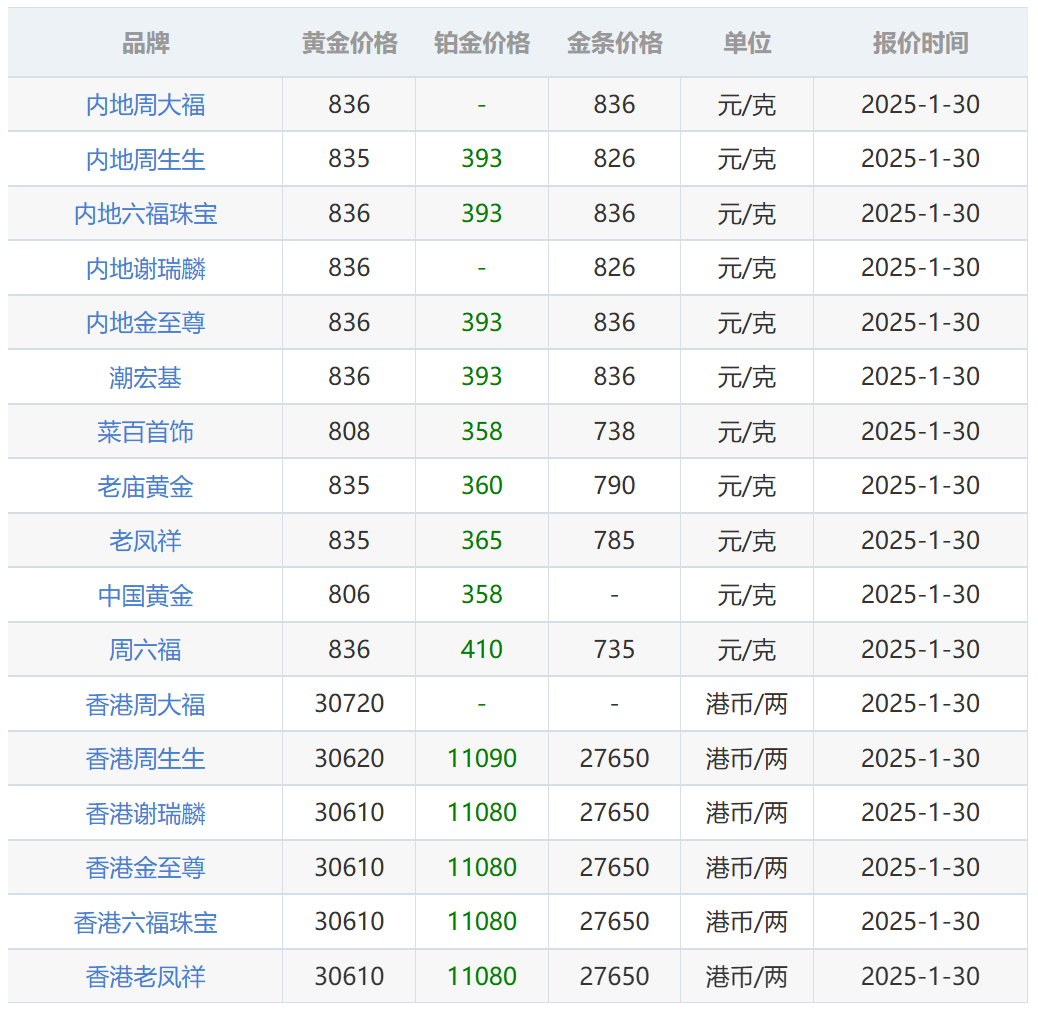
Task: Open the 香港周生生 brand link
Action: [x=146, y=759]
